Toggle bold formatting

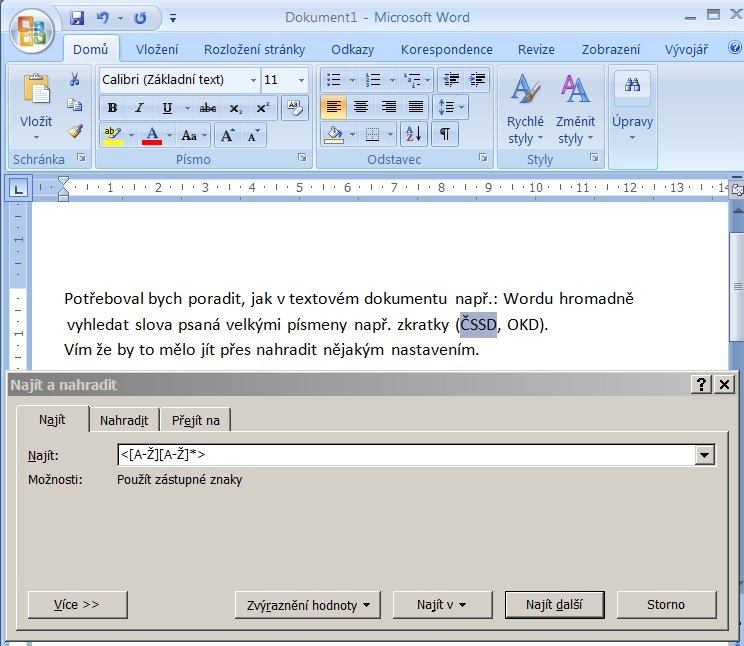coord(112,108)
